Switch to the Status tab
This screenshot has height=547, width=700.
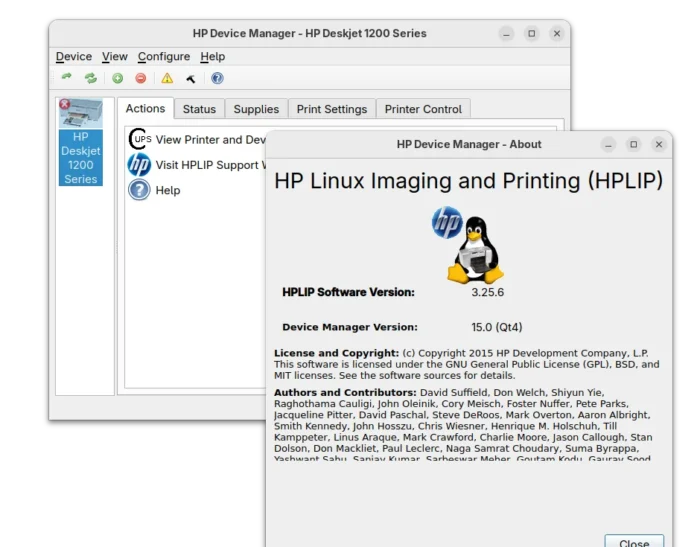199,109
